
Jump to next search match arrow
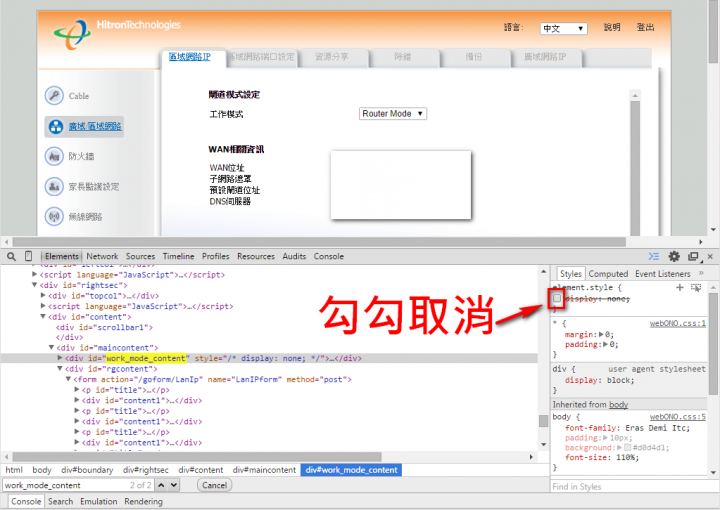click(174, 485)
